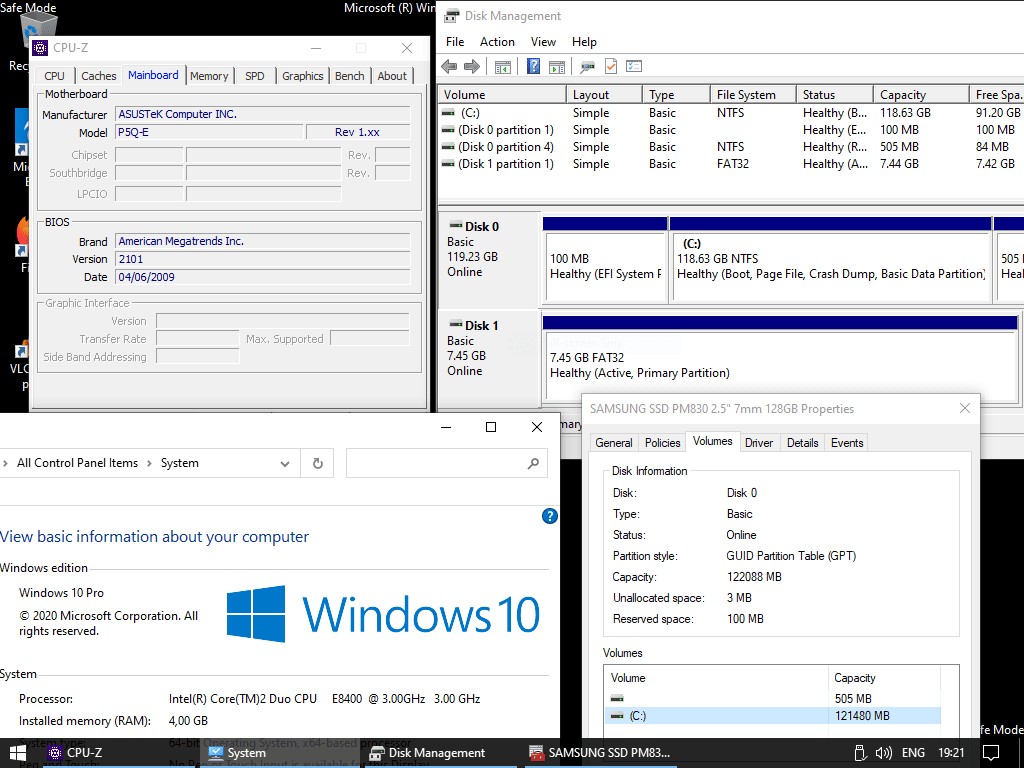Screen dimensions: 1024x768
Task: Switch to the Graphics tab in CPU-Z
Action: click(x=302, y=76)
